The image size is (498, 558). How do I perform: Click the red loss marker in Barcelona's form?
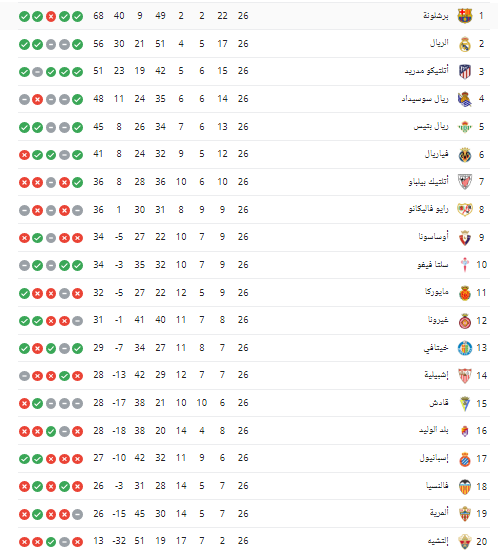(51, 16)
